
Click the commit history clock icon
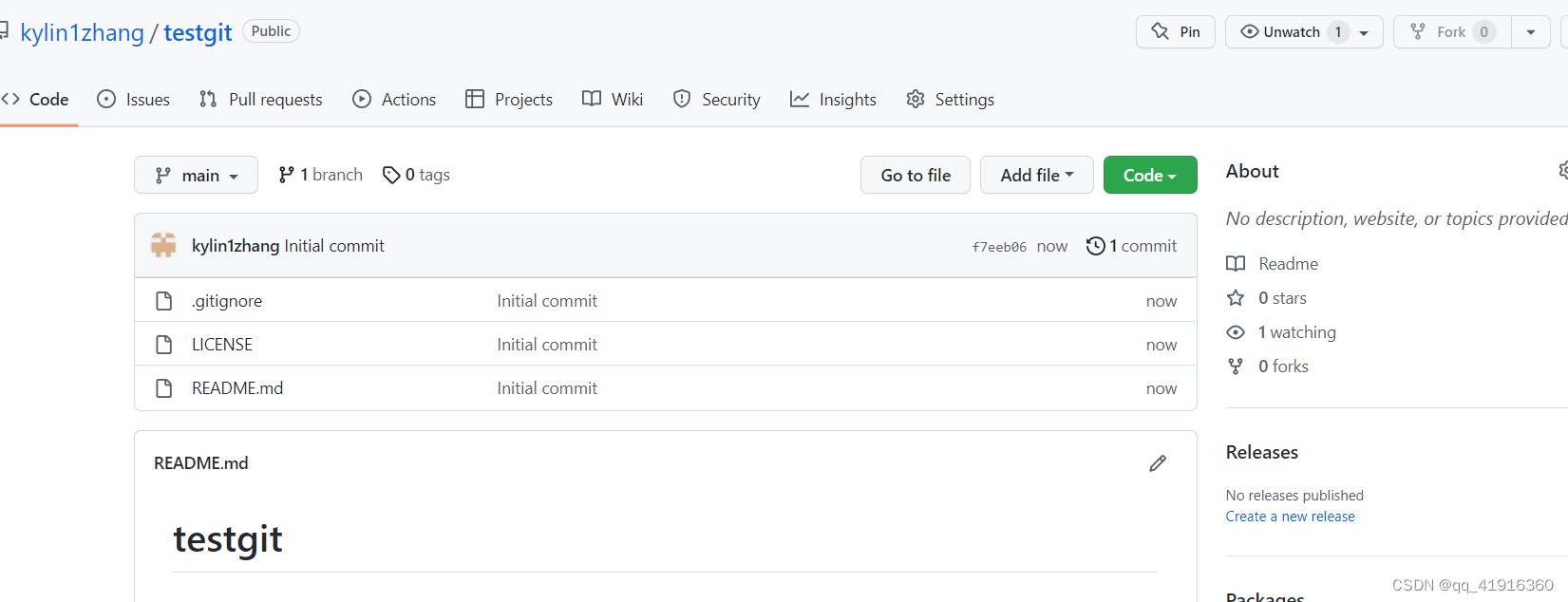click(x=1095, y=246)
